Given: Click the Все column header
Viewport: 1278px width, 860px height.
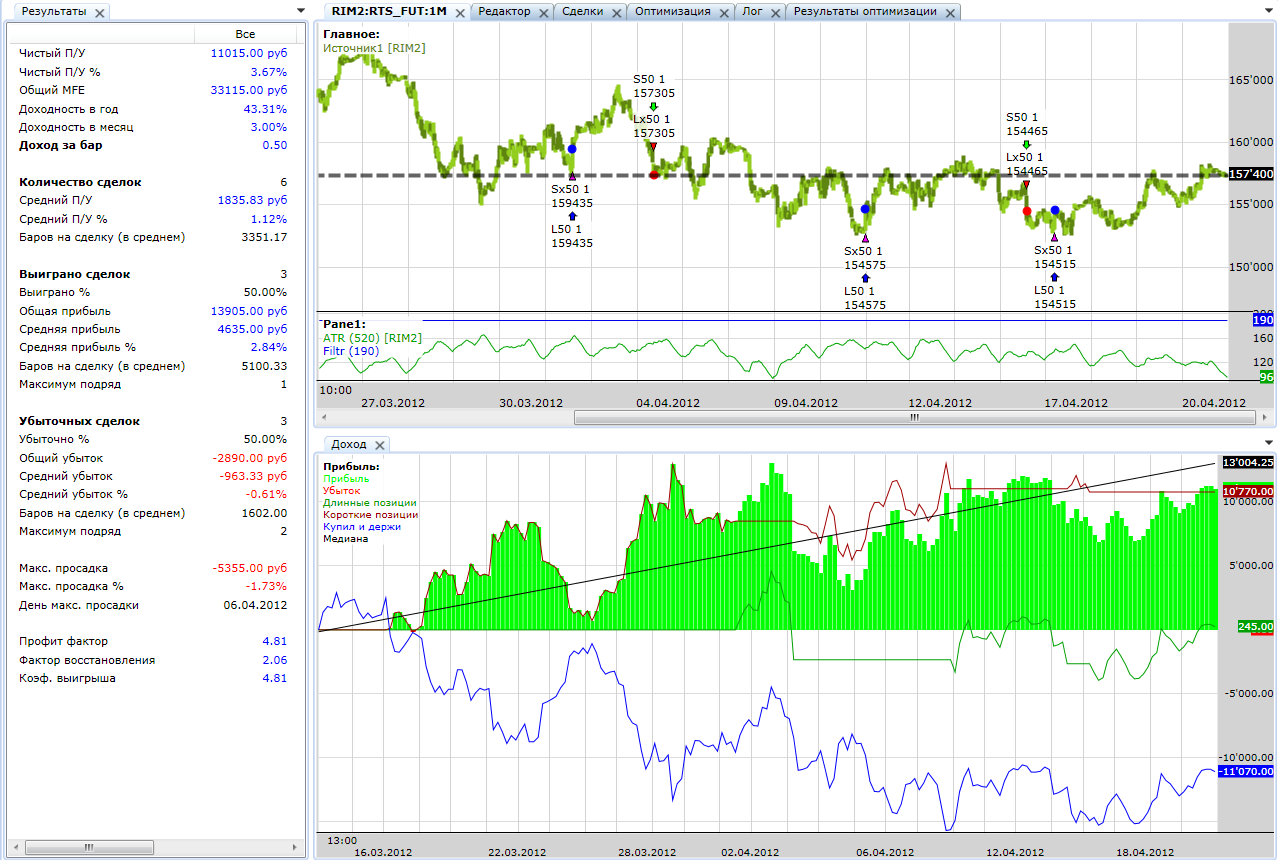Looking at the screenshot, I should 245,34.
